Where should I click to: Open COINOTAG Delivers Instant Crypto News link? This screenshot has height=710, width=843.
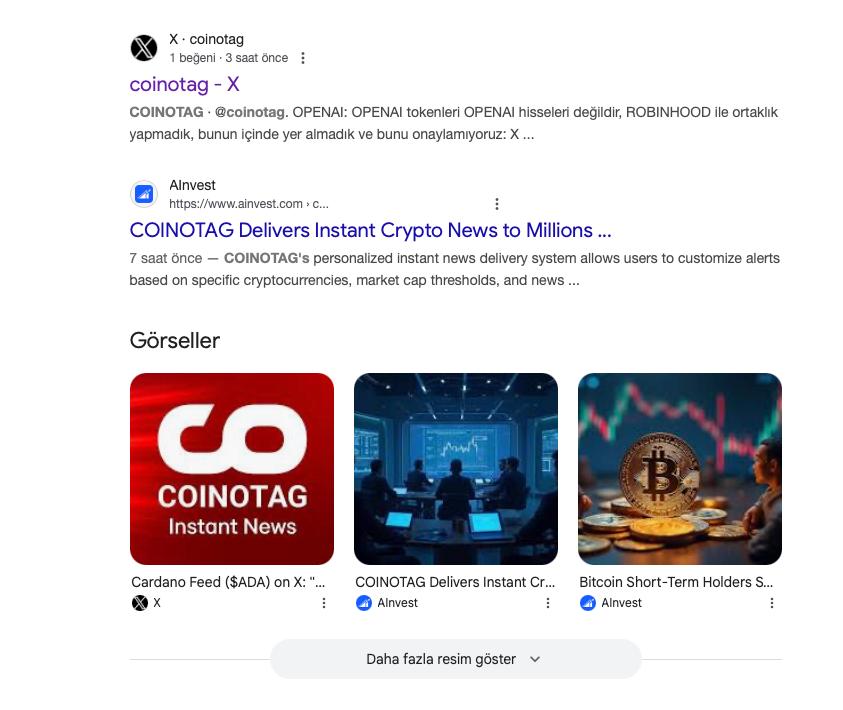(x=370, y=230)
